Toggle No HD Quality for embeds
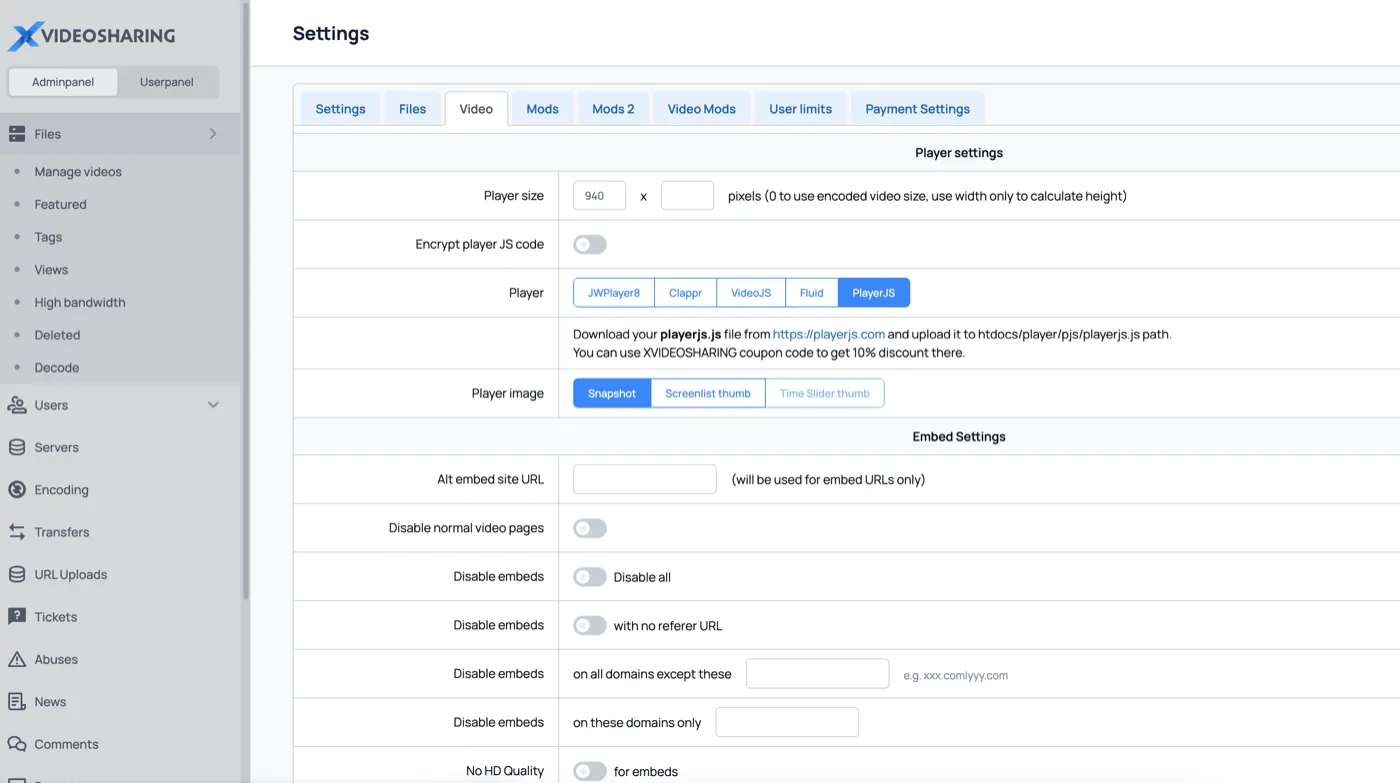Image resolution: width=1400 pixels, height=783 pixels. (590, 771)
